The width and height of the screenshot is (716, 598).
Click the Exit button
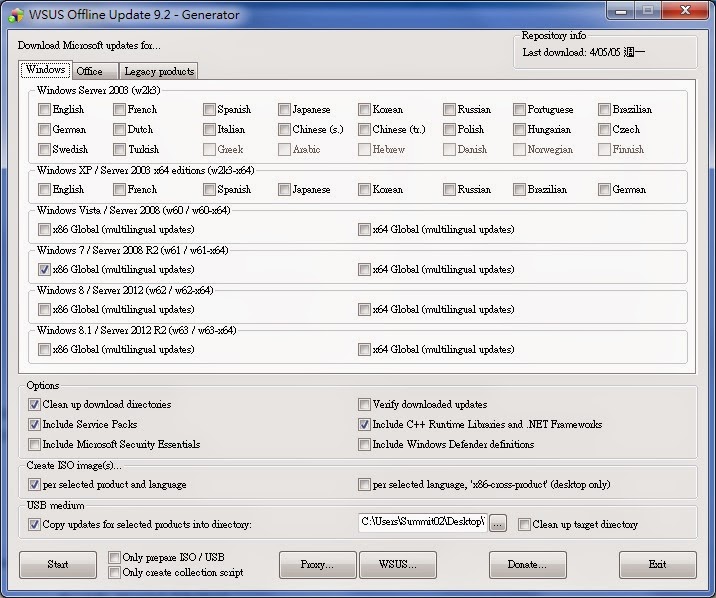658,565
